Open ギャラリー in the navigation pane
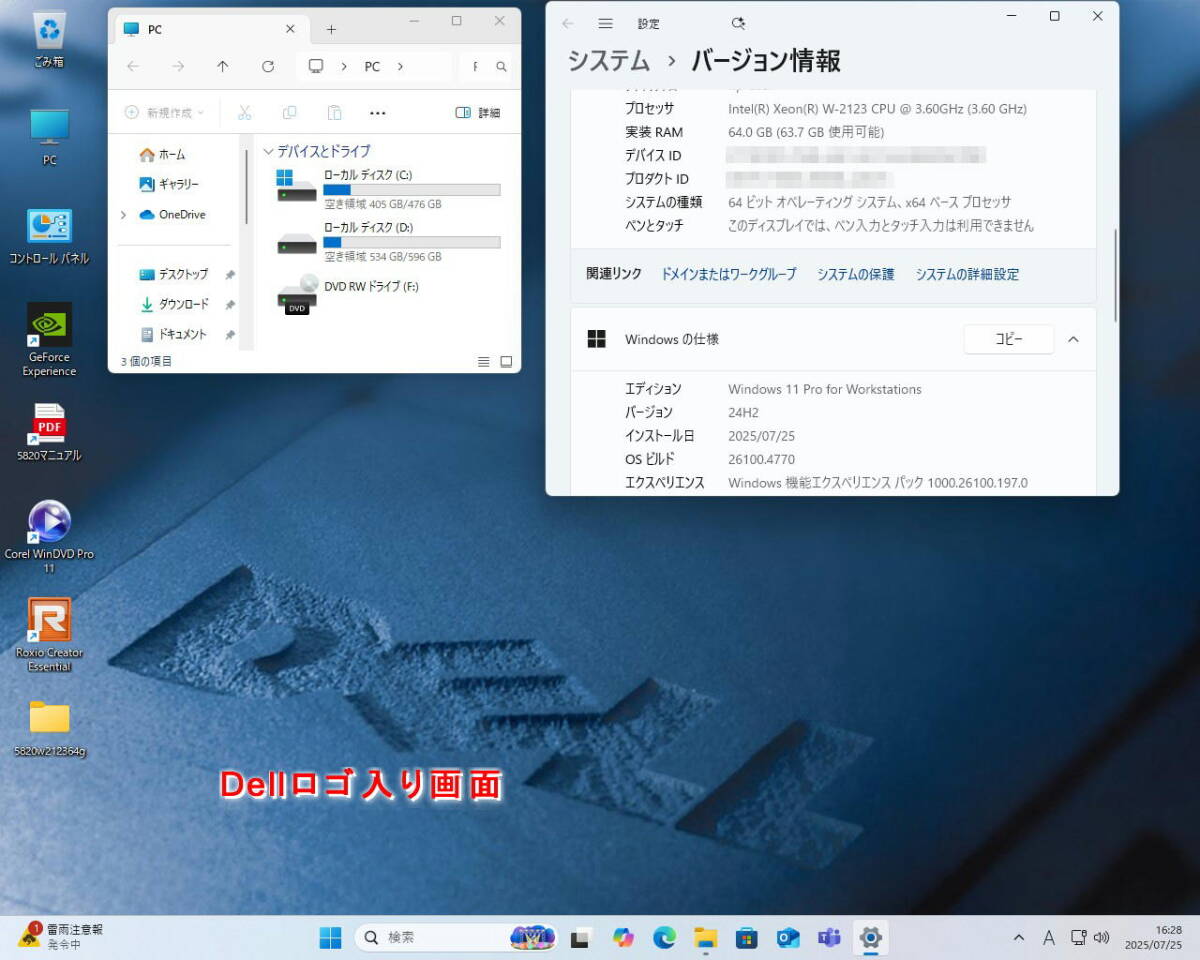 coord(169,185)
